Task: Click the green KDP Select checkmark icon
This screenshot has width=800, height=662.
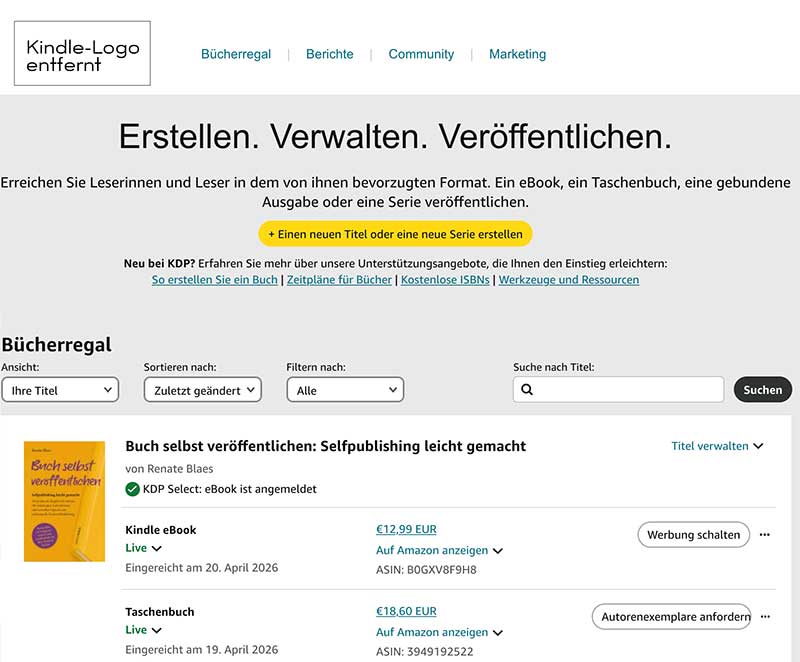Action: click(x=132, y=490)
